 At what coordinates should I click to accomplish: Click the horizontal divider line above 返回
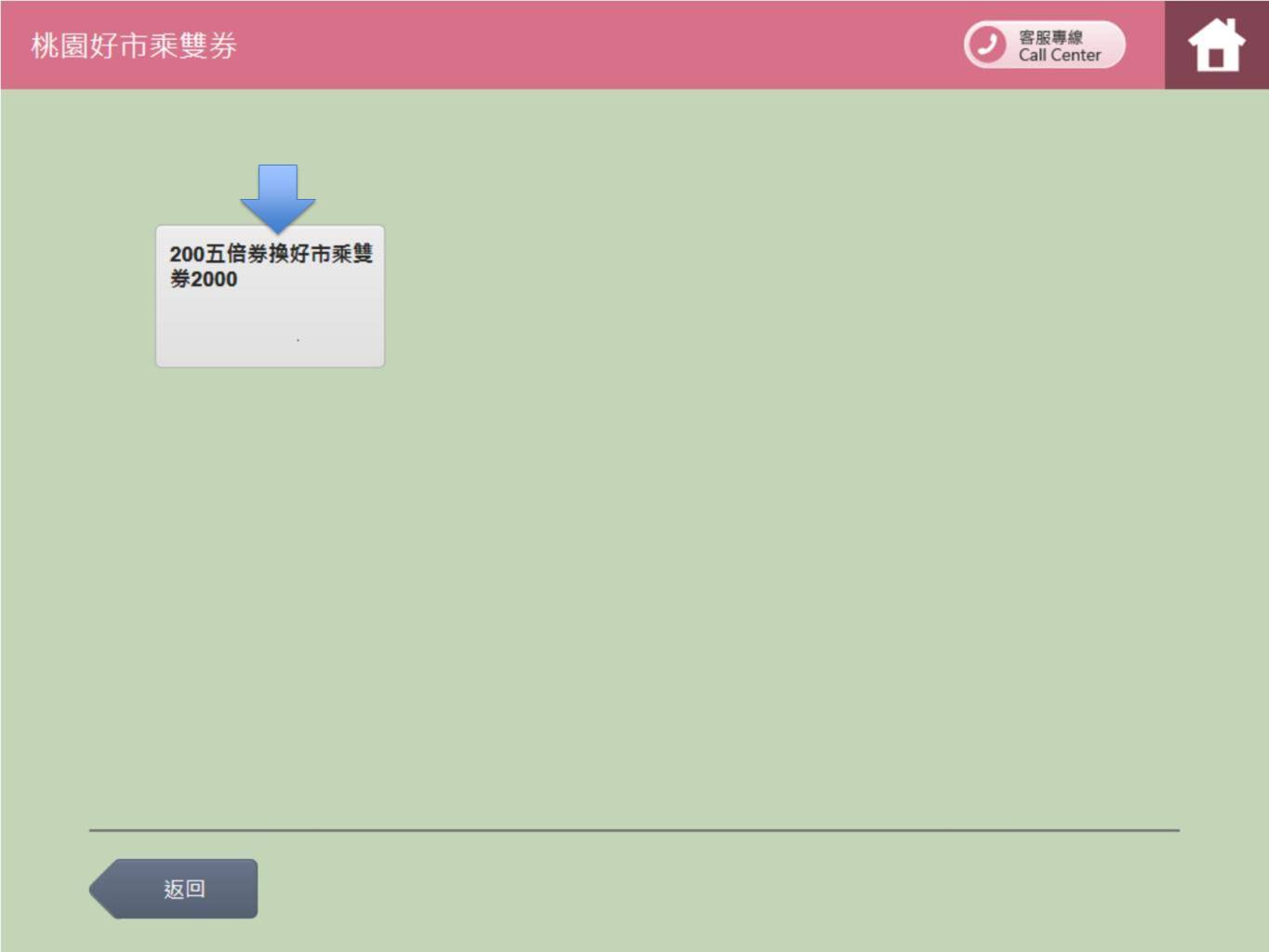(x=634, y=829)
